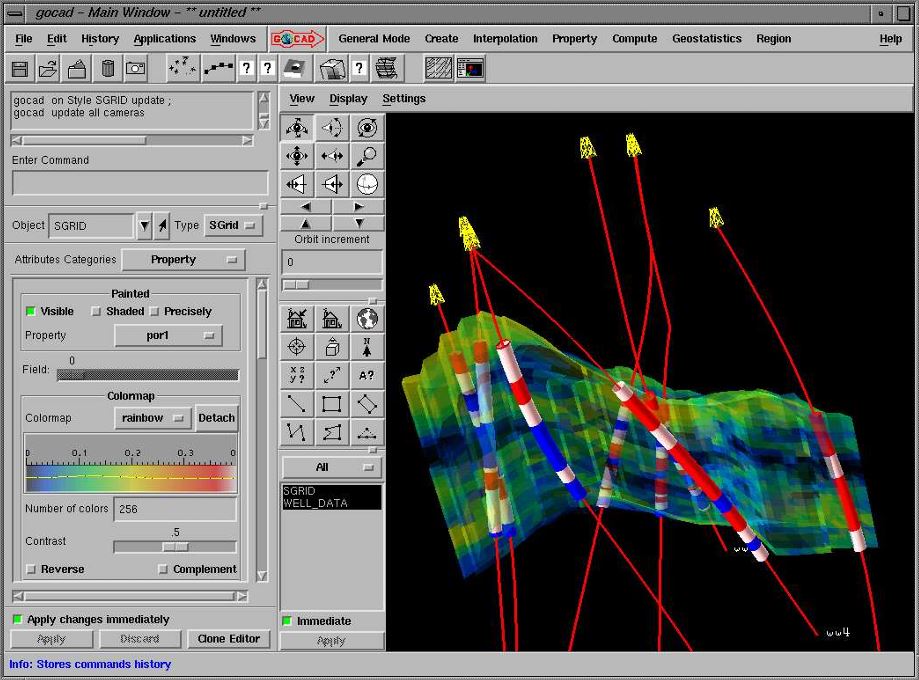This screenshot has height=680, width=919.
Task: Select the magnifying glass zoom tool
Action: (367, 156)
